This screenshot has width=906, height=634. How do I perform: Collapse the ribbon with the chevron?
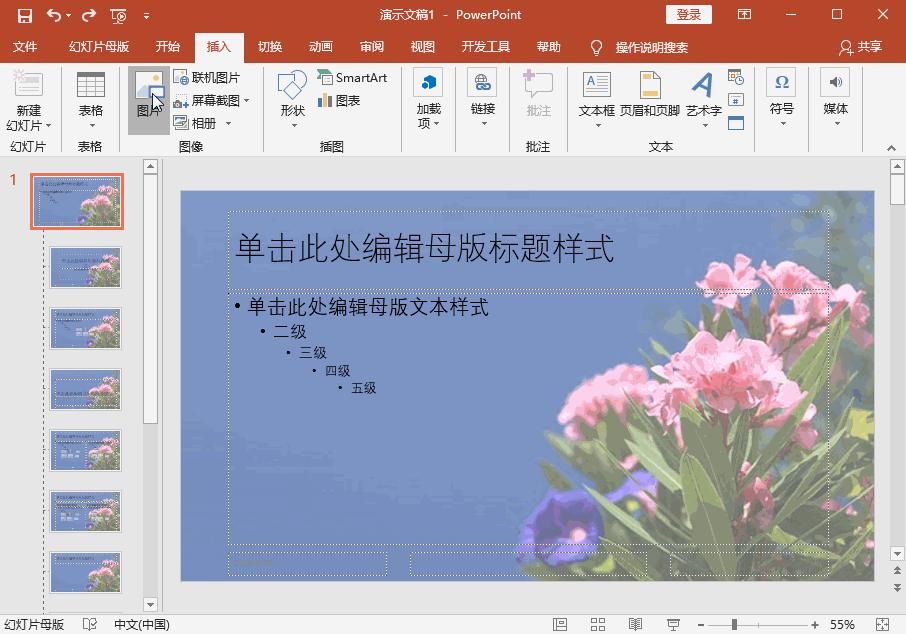(x=893, y=148)
